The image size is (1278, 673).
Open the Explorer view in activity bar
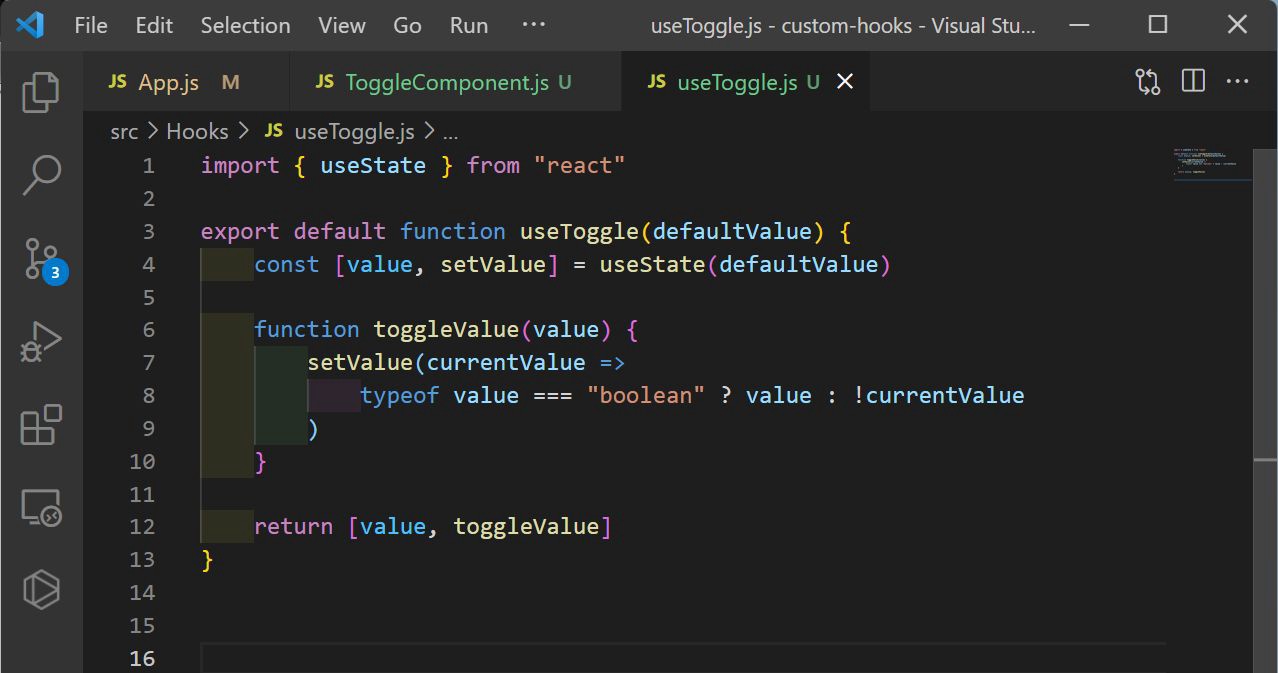coord(41,91)
